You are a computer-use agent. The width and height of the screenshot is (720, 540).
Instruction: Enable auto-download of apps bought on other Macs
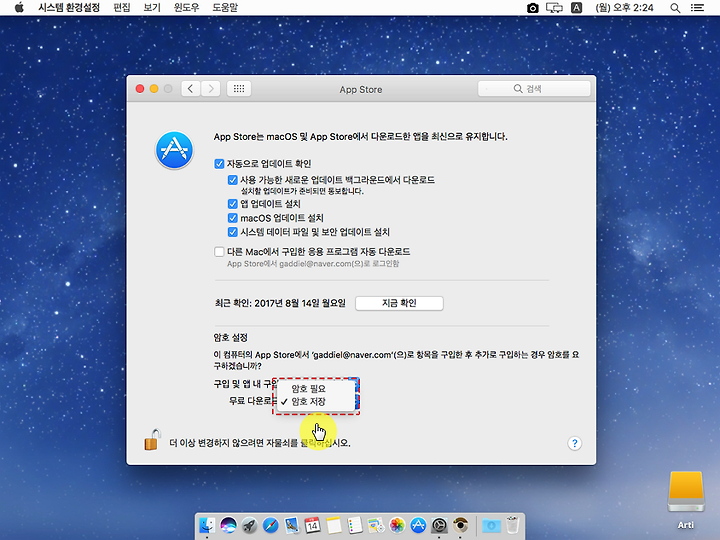pyautogui.click(x=219, y=252)
